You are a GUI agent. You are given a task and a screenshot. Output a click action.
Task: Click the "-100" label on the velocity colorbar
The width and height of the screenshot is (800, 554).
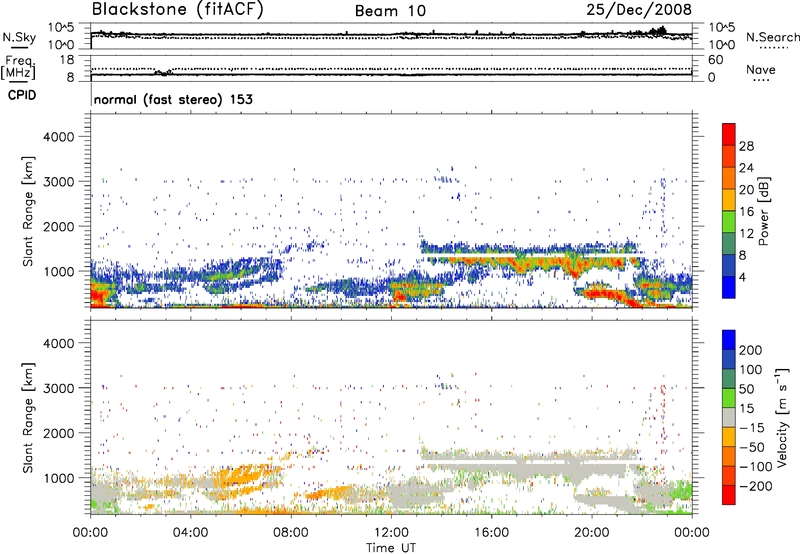[x=756, y=467]
